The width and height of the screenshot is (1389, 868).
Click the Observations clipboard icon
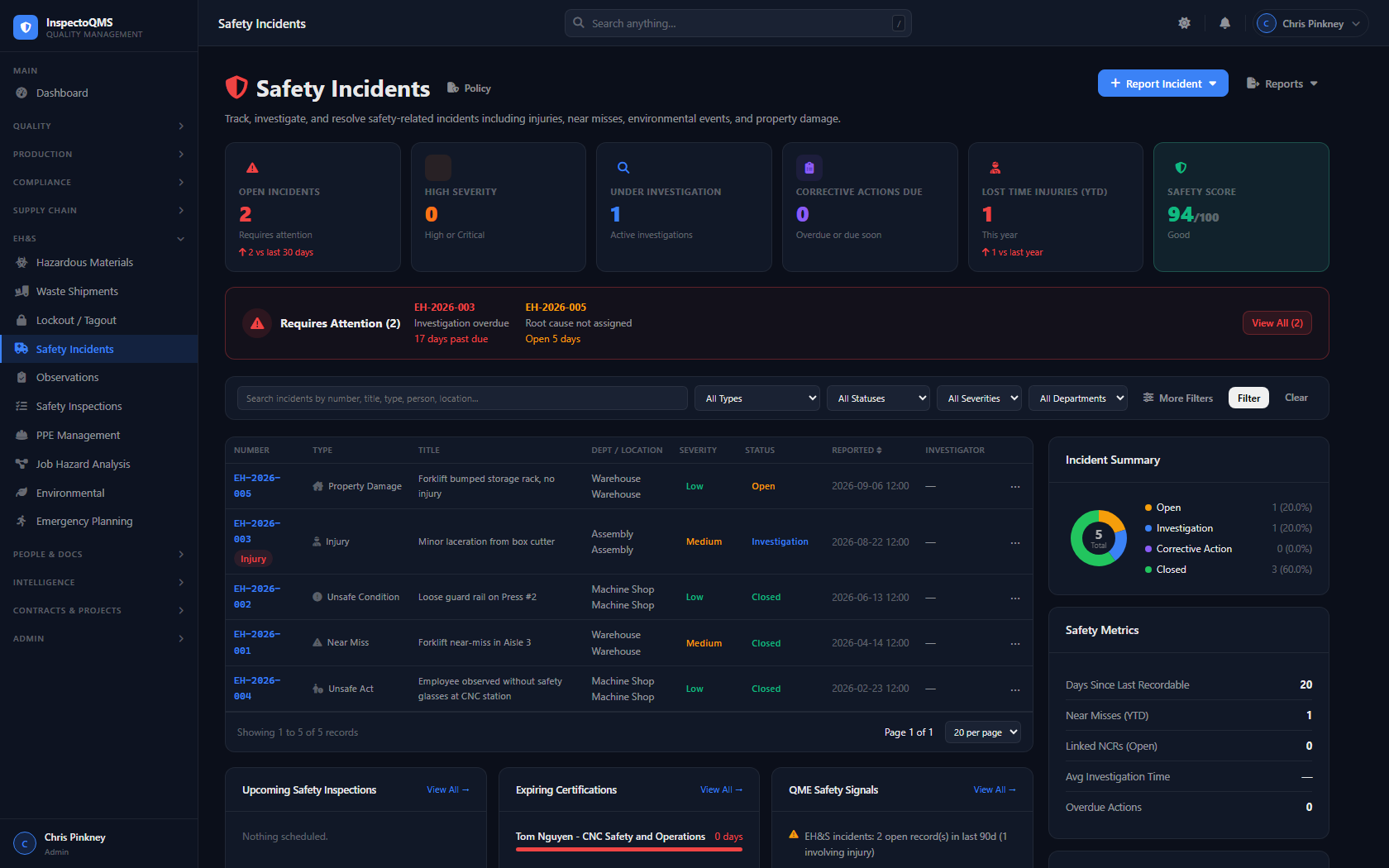pos(22,377)
